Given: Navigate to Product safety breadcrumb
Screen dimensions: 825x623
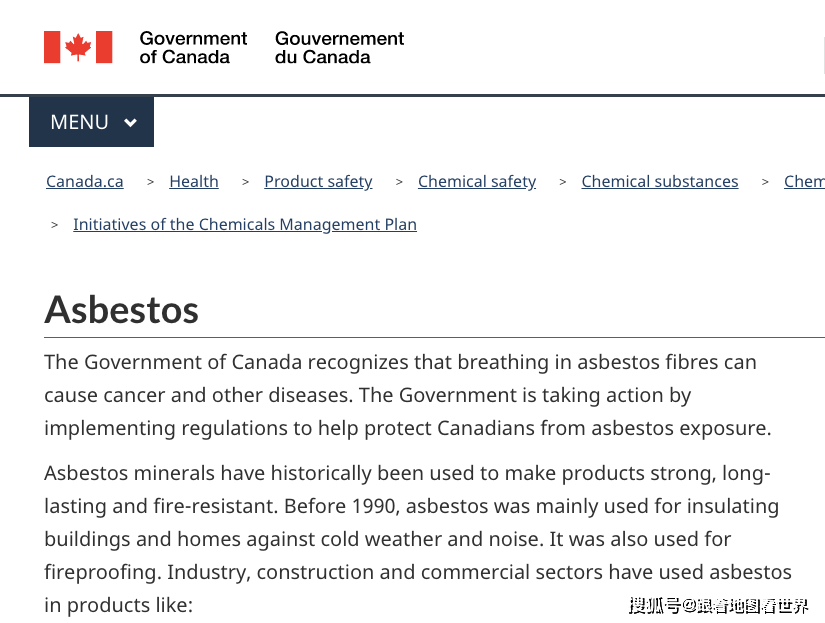Looking at the screenshot, I should [x=318, y=181].
